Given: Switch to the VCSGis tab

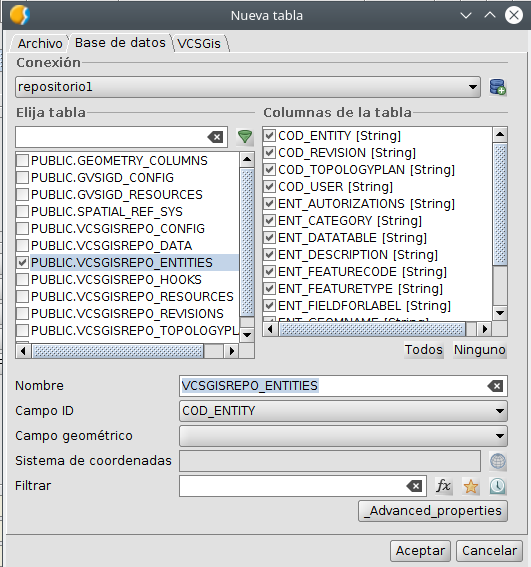Looking at the screenshot, I should coord(199,43).
